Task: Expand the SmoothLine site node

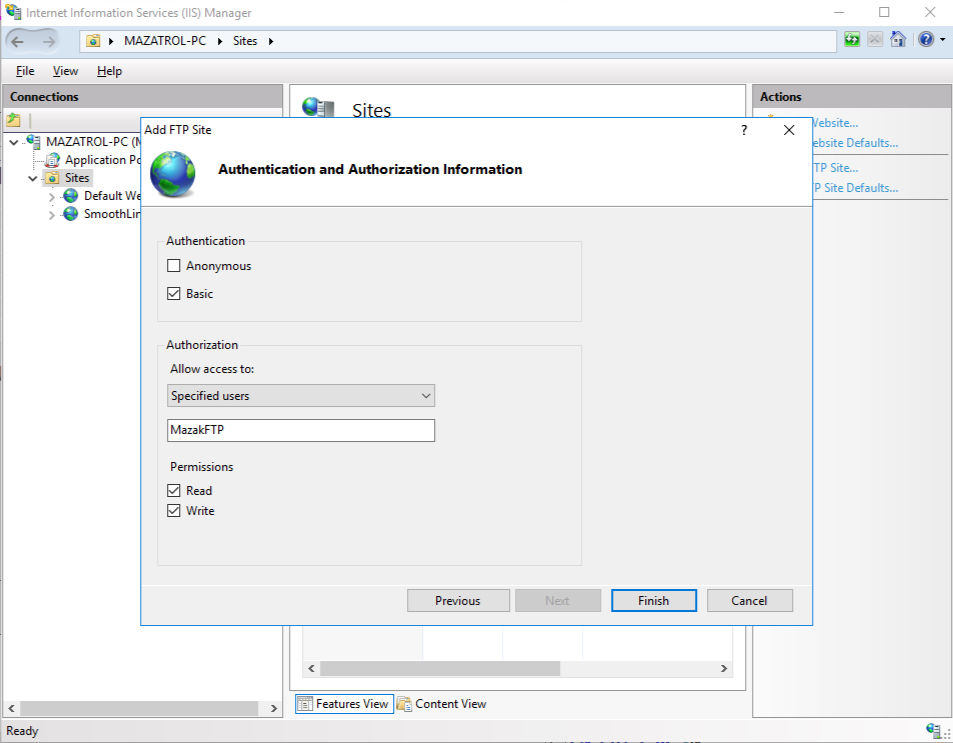Action: click(52, 215)
